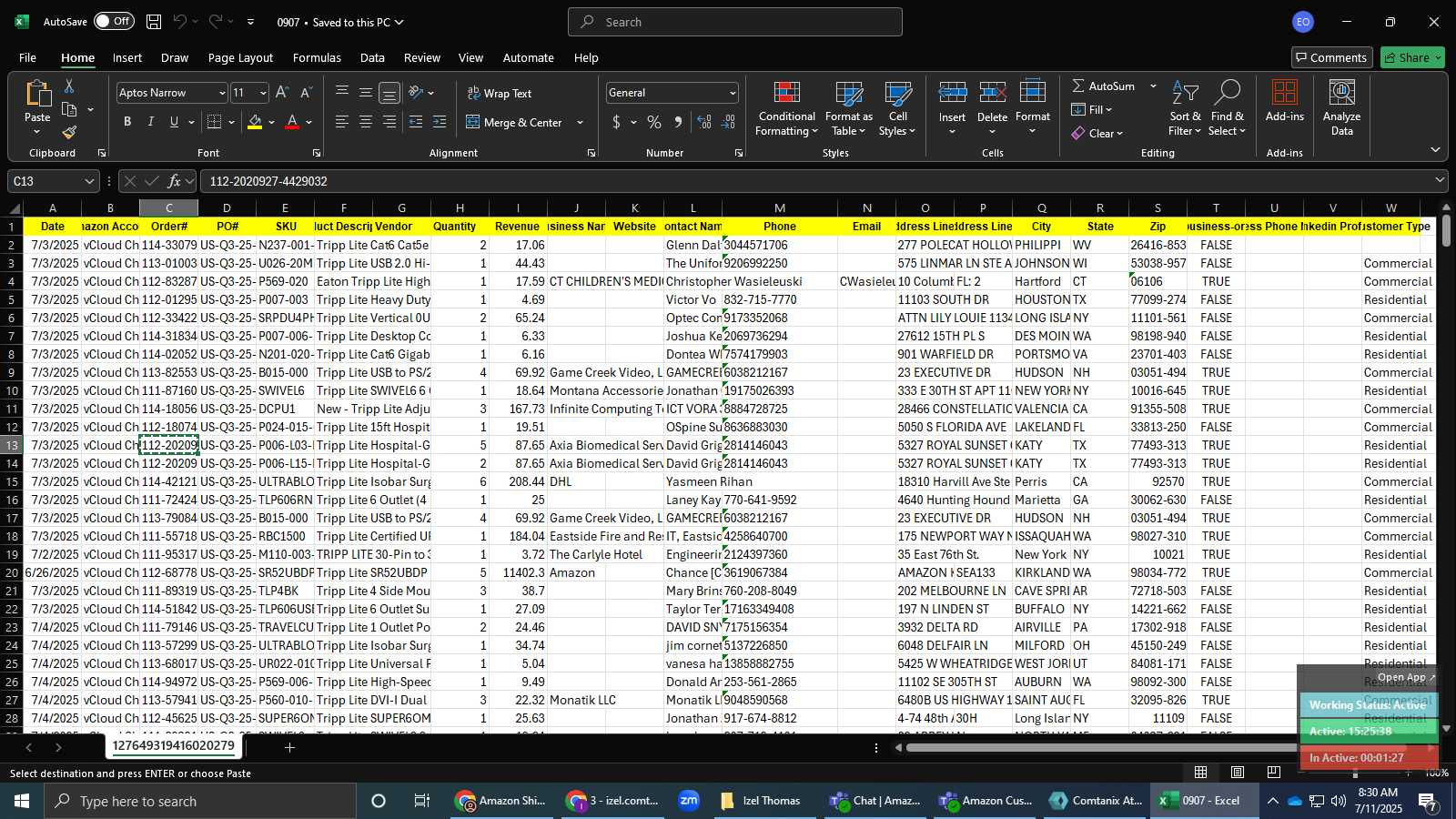Image resolution: width=1456 pixels, height=819 pixels.
Task: Click the Percent Style icon
Action: point(654,122)
